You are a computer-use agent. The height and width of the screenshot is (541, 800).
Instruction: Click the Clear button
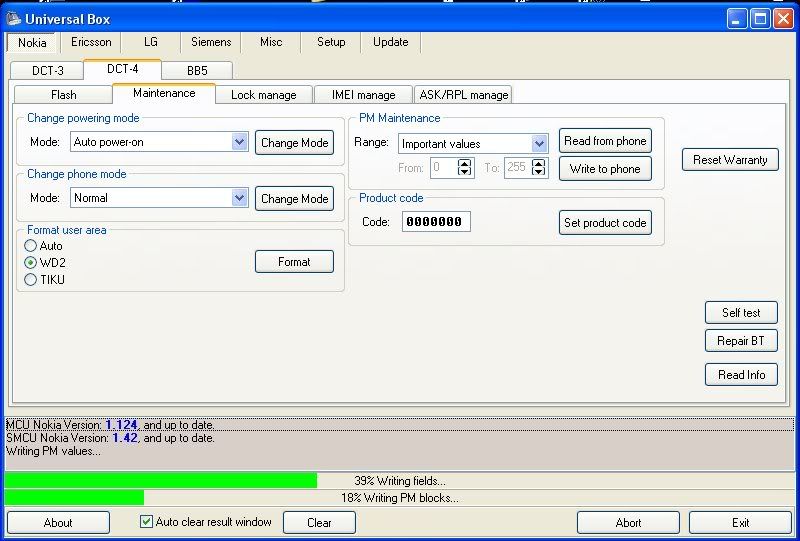coord(319,523)
